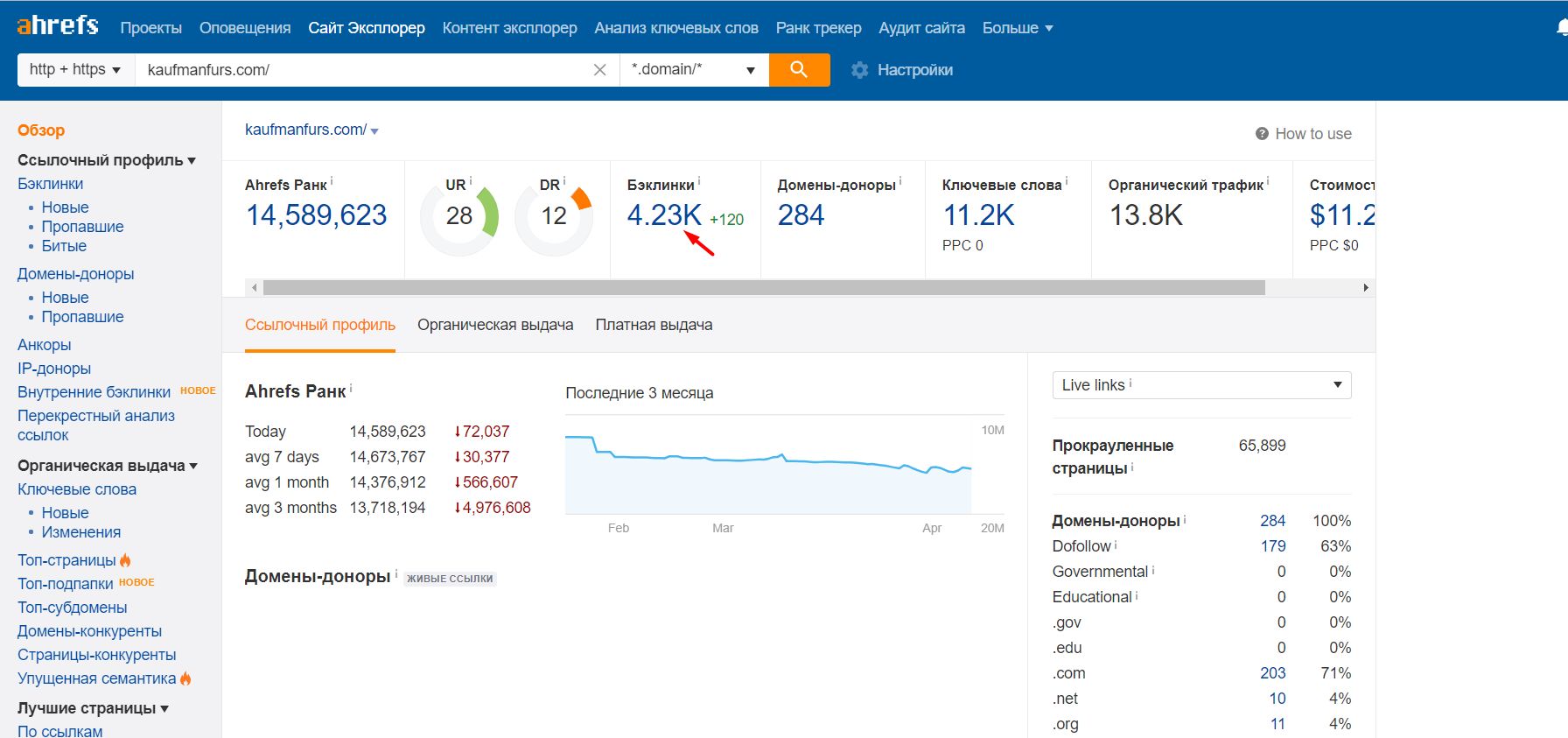The width and height of the screenshot is (1568, 738).
Task: Open Ключевые слова in the sidebar
Action: click(x=77, y=489)
